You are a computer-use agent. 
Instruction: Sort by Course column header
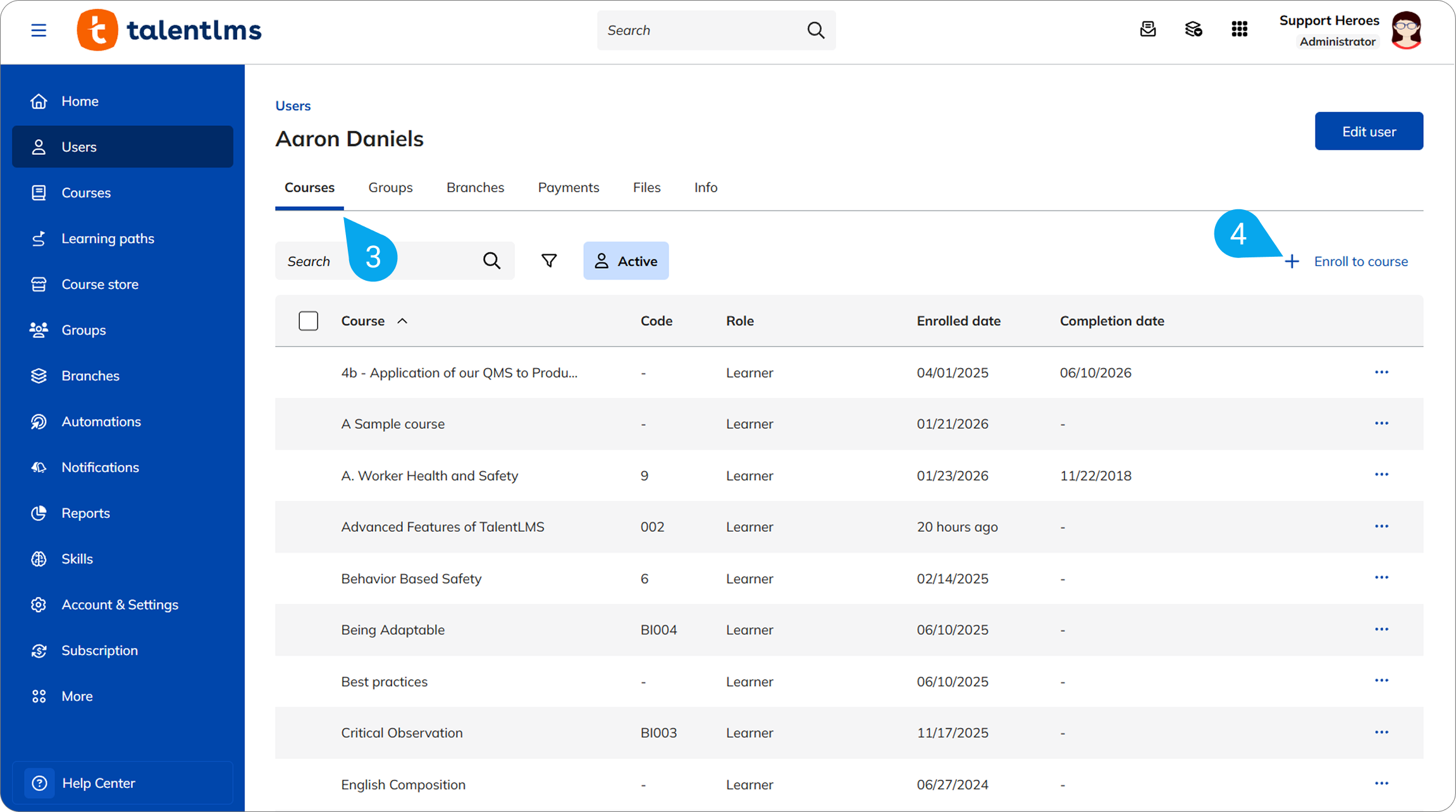point(374,321)
